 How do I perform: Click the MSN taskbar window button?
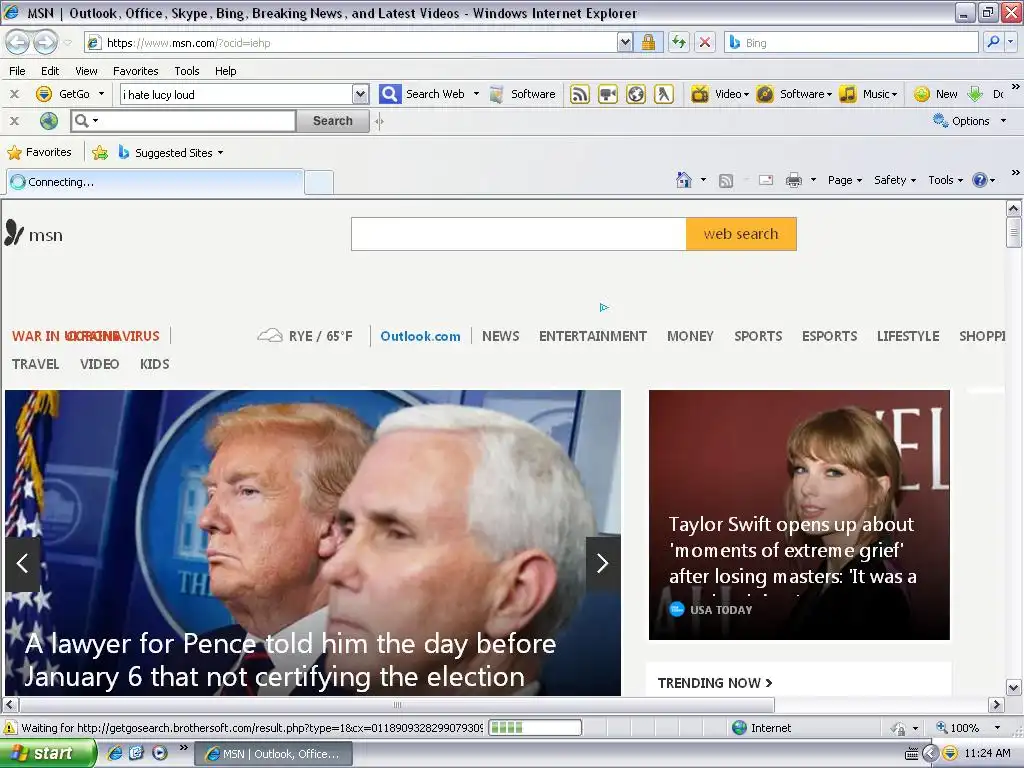pos(274,754)
